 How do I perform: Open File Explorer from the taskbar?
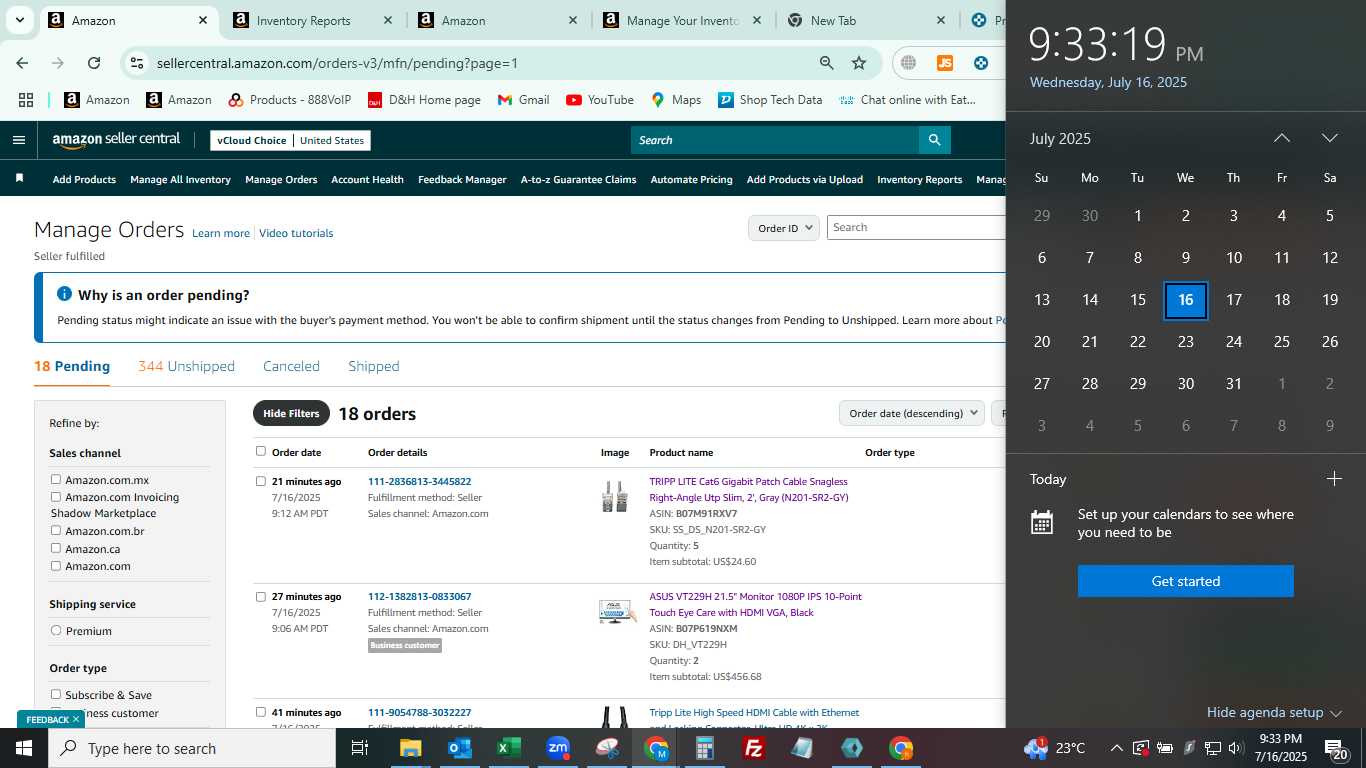(x=410, y=748)
